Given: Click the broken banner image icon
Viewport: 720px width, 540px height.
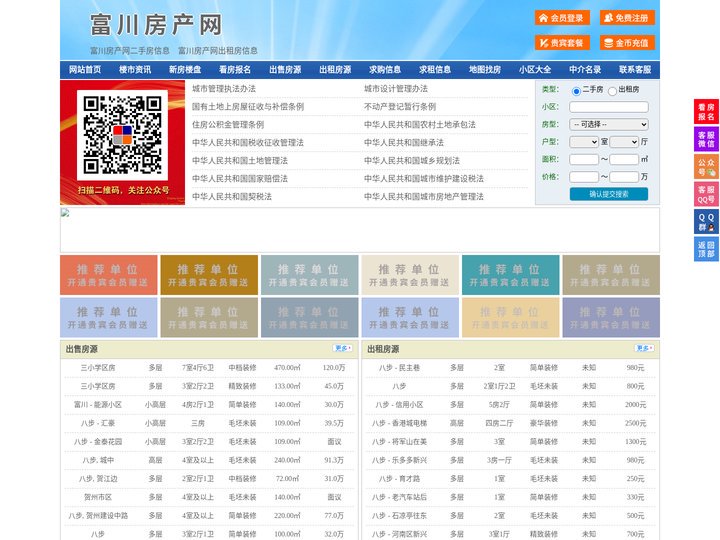Looking at the screenshot, I should pos(65,213).
